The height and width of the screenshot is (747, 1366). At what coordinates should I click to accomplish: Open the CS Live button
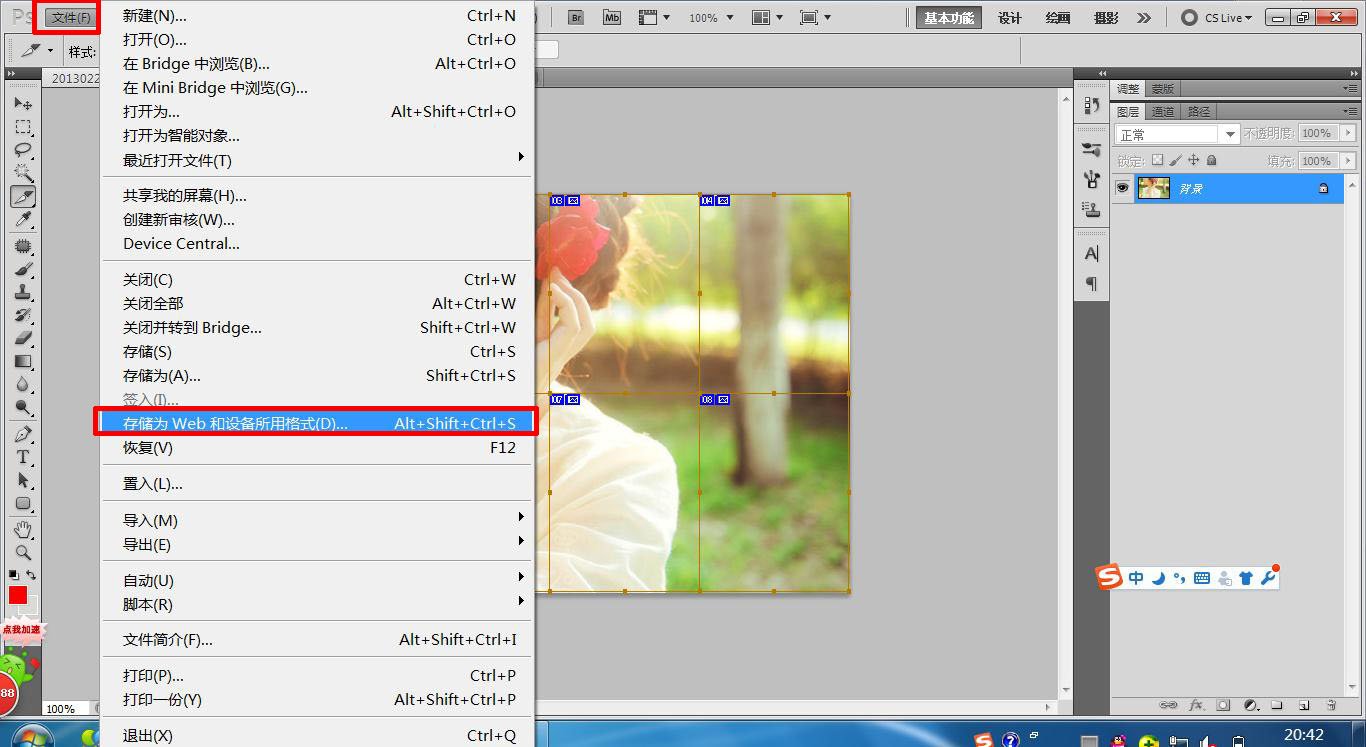click(x=1216, y=18)
